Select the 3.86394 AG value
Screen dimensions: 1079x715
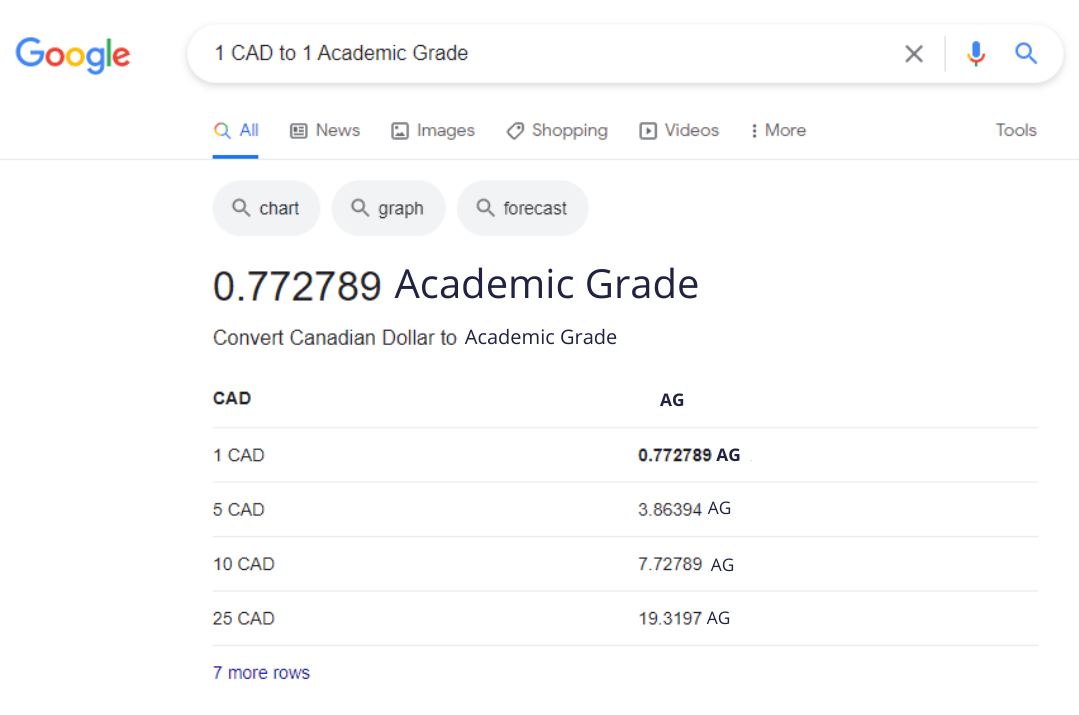click(x=685, y=509)
